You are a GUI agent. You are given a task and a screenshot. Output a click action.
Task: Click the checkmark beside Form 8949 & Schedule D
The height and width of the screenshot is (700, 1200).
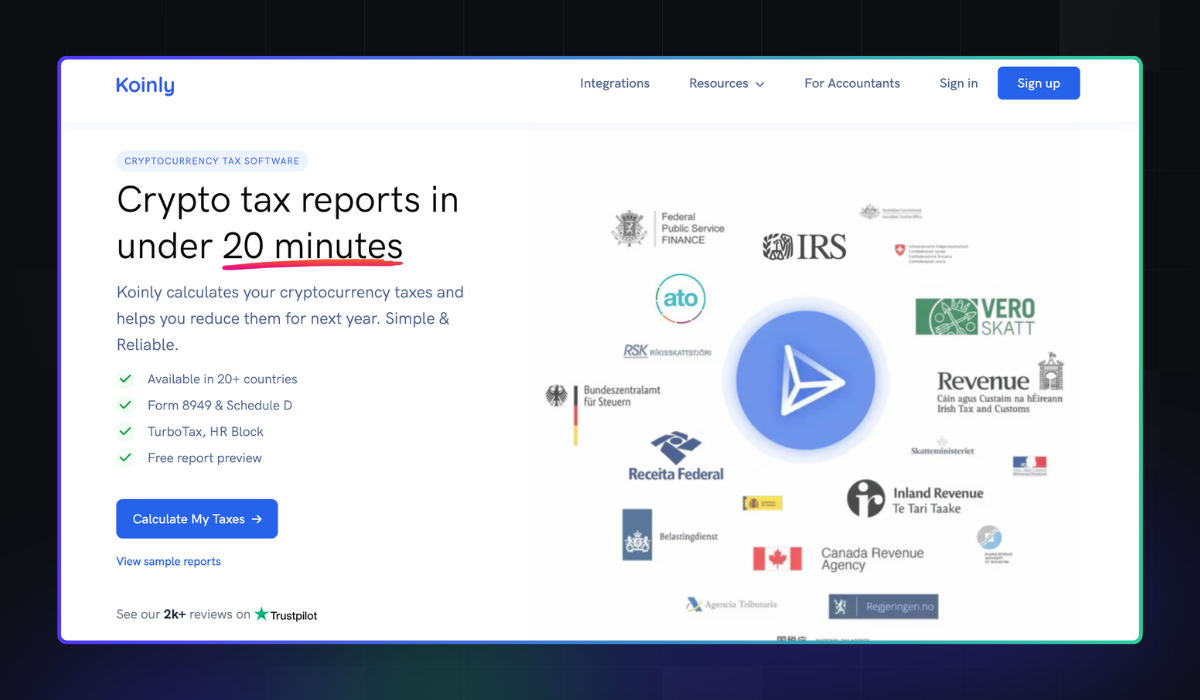pos(125,405)
